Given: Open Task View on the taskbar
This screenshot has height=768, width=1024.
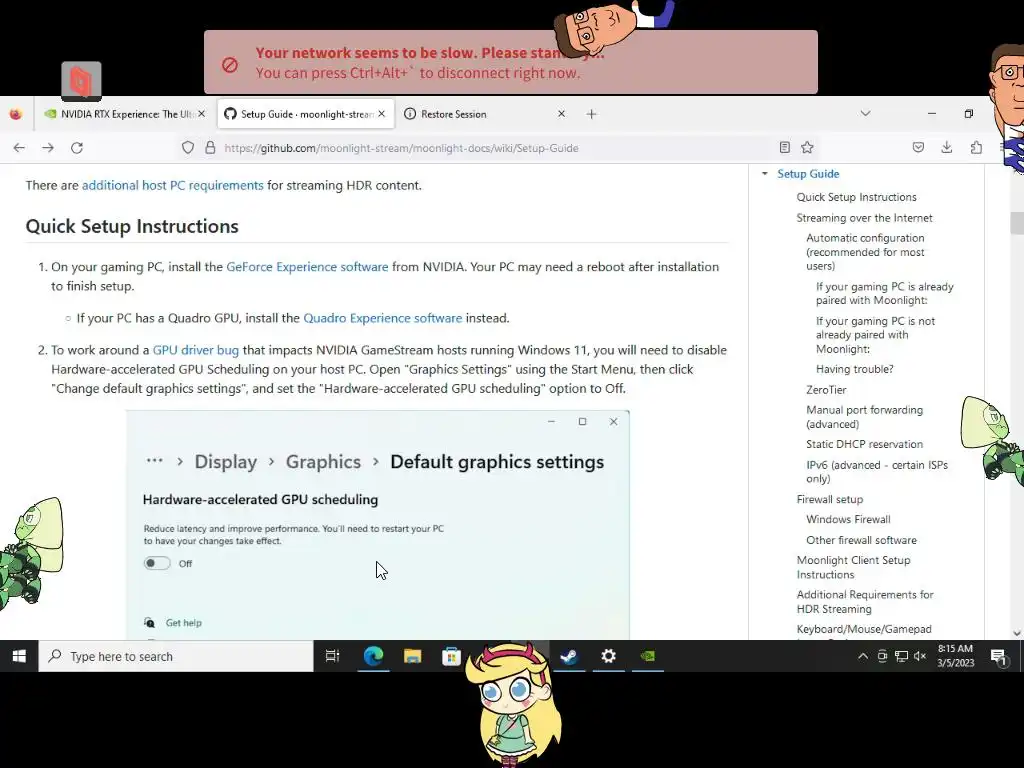Looking at the screenshot, I should [332, 656].
